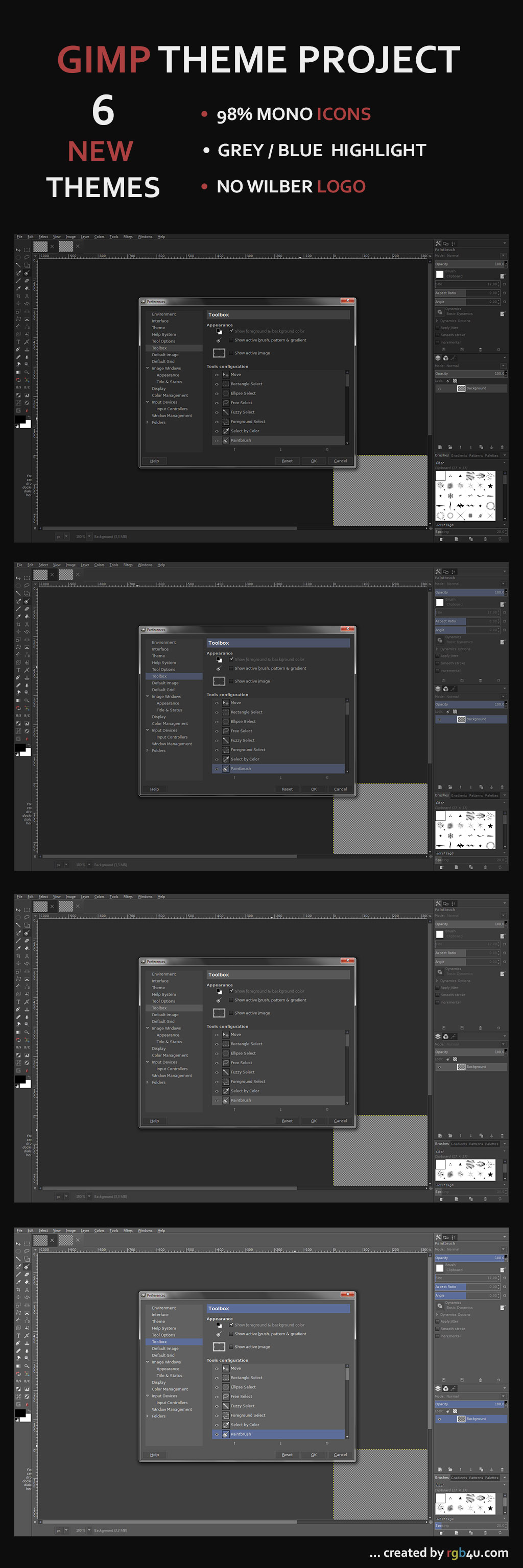Viewport: 523px width, 1568px height.
Task: Click new layer group folder icon in second screenshot
Action: [x=450, y=787]
